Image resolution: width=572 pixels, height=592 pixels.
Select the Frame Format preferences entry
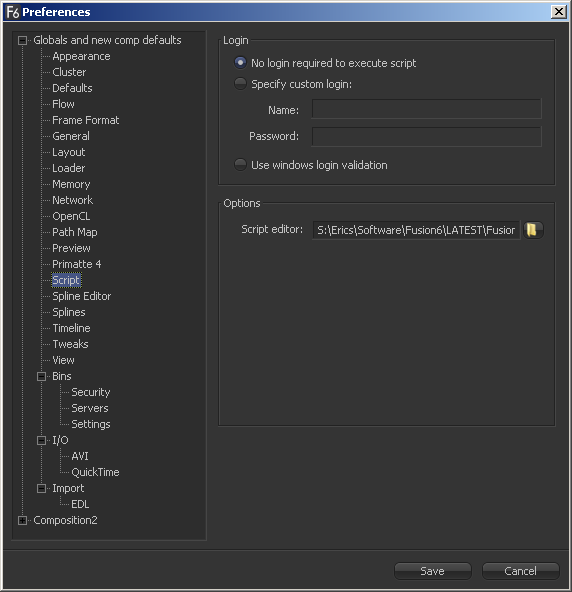click(86, 120)
